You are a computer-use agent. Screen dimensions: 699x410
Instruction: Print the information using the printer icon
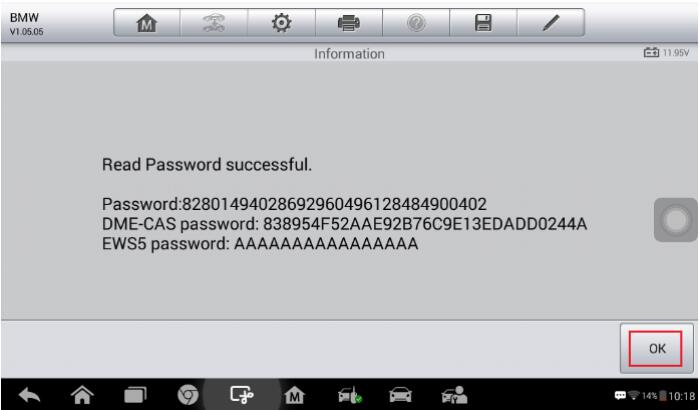pos(349,22)
